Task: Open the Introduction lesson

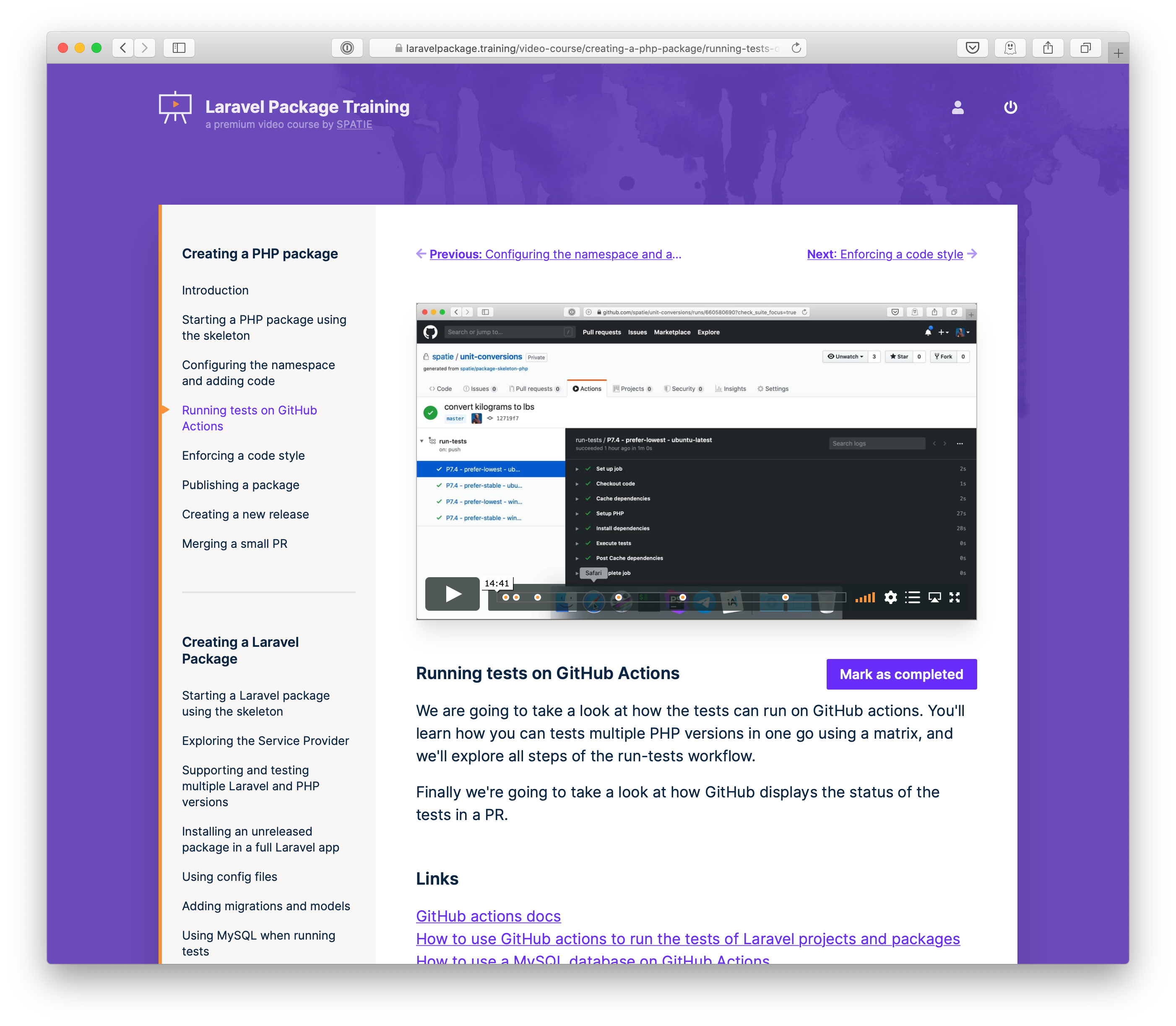Action: [x=215, y=290]
